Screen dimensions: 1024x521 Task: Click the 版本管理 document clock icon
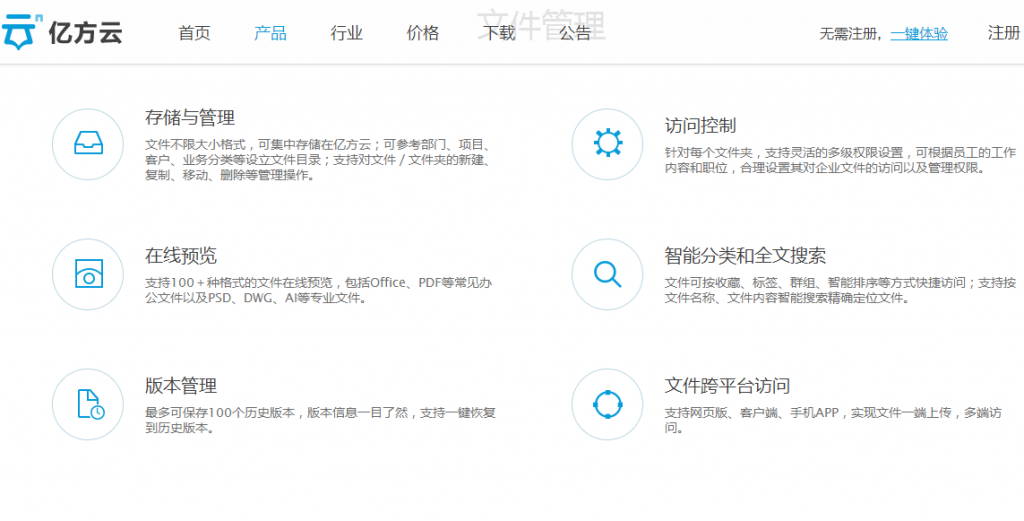(88, 404)
